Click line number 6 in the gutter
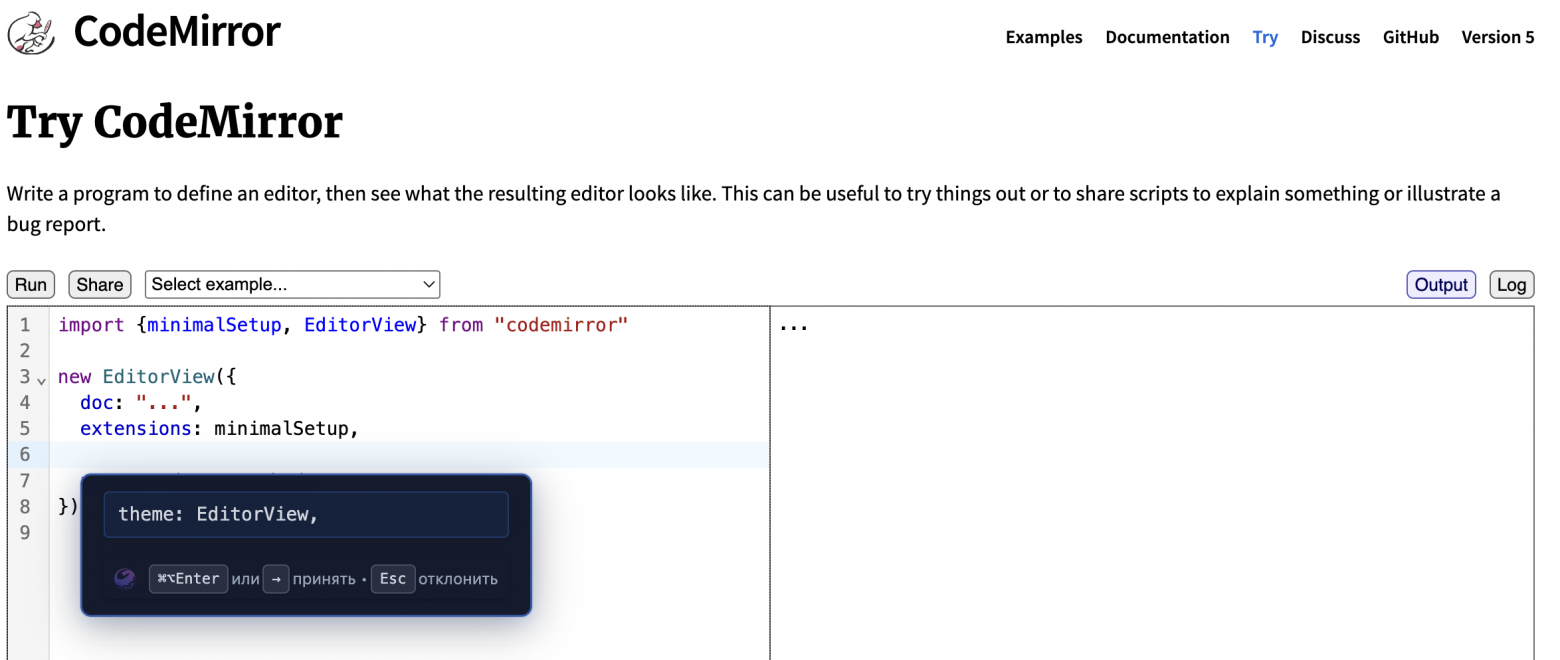This screenshot has width=1560, height=660. (x=25, y=454)
